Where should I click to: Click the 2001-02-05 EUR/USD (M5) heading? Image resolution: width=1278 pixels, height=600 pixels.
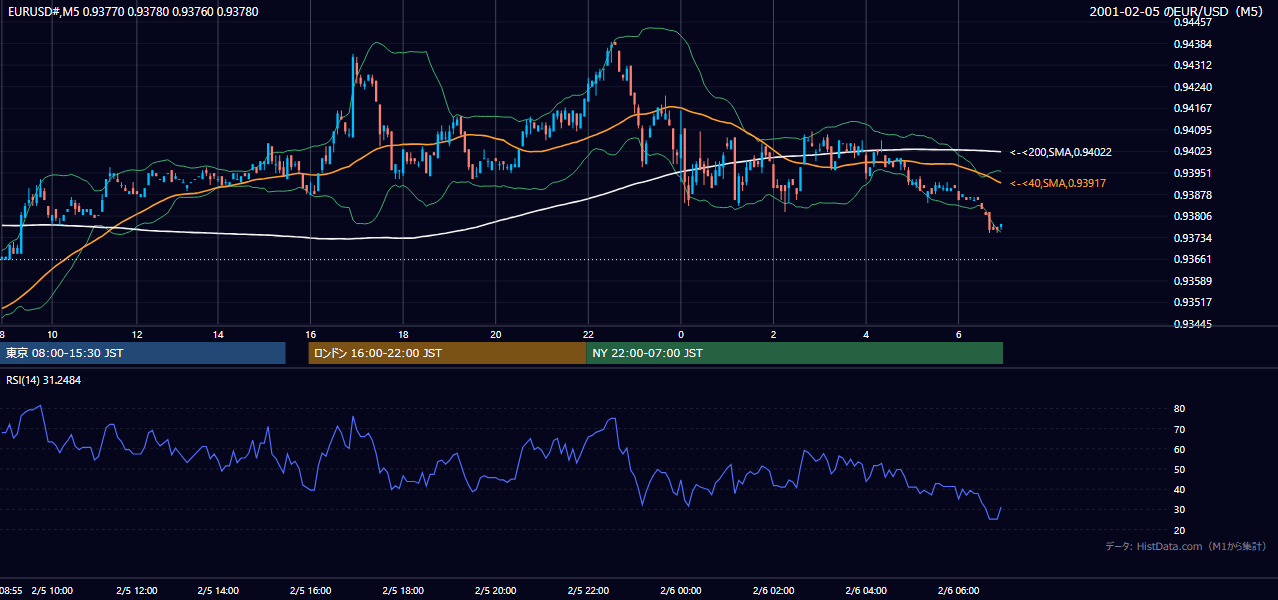[x=1177, y=12]
